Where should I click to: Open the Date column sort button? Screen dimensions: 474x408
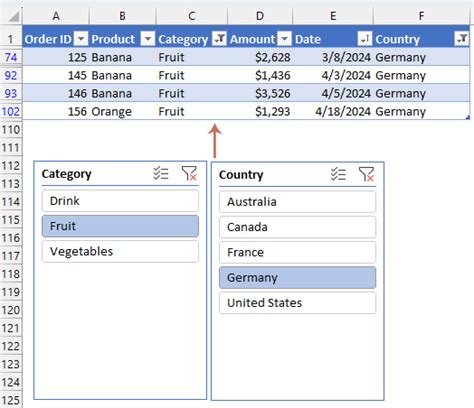365,39
